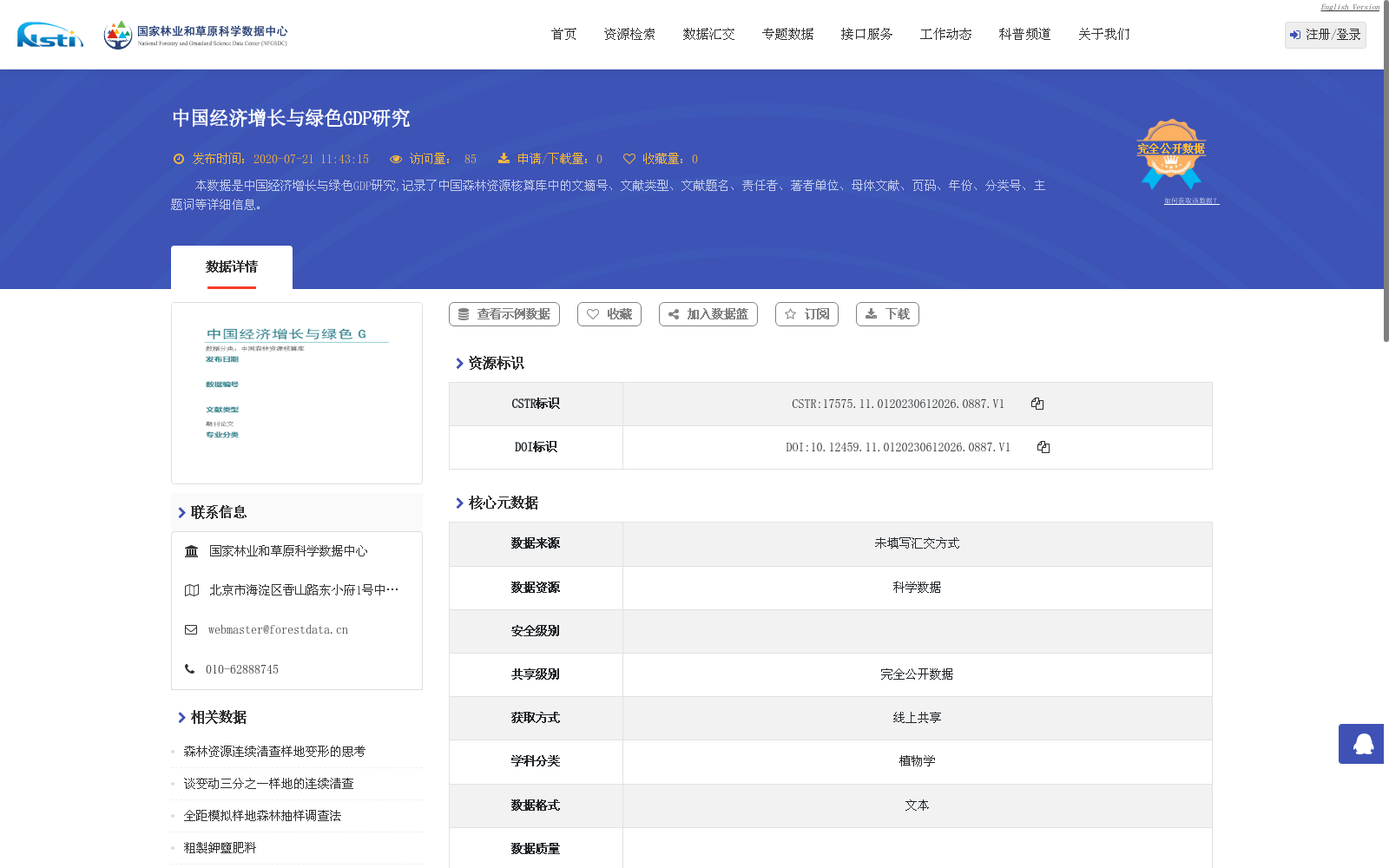
Task: Click the 未填写汇交方式 cell
Action: [917, 543]
